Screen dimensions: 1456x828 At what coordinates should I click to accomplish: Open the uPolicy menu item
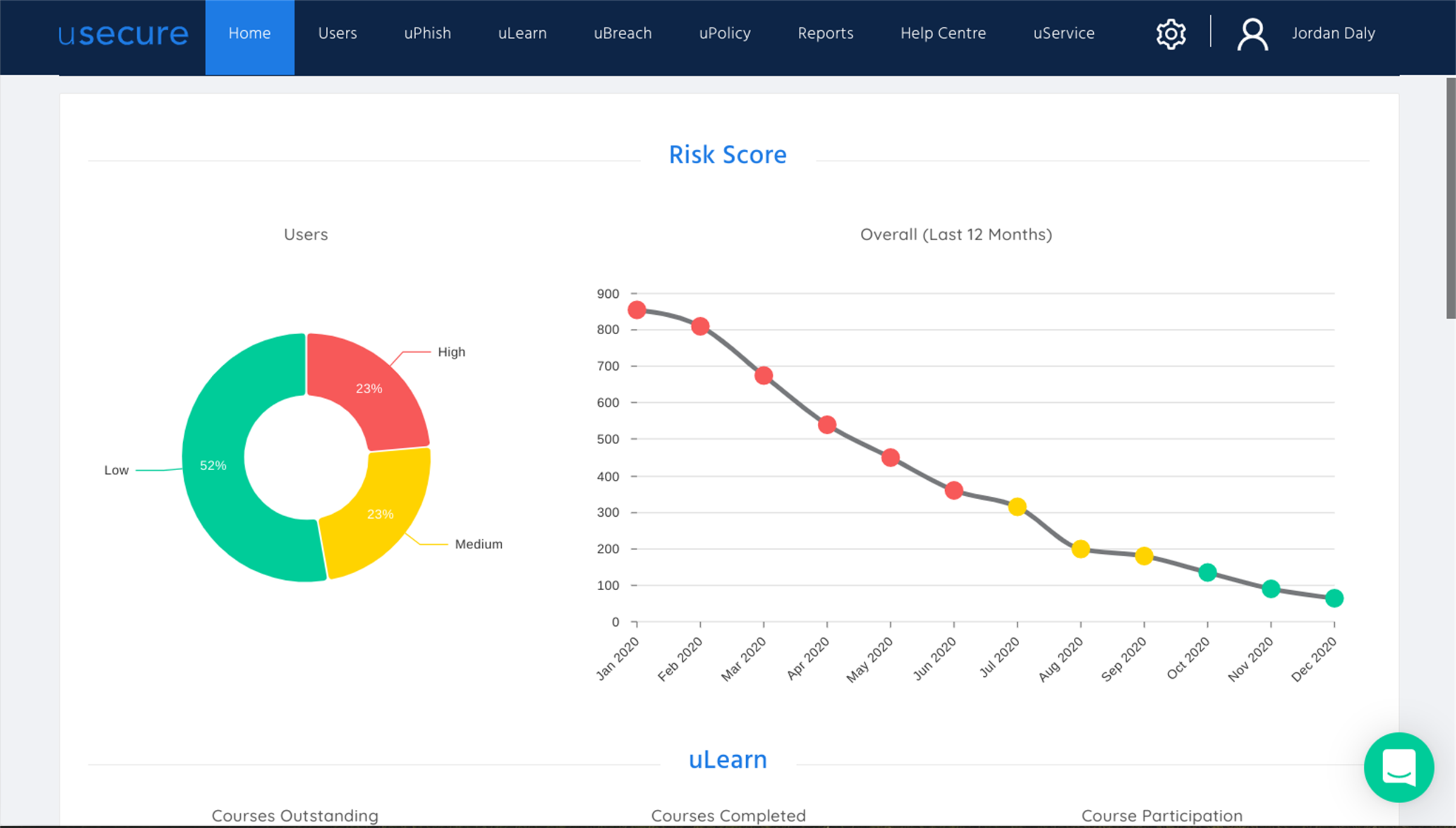pyautogui.click(x=725, y=33)
